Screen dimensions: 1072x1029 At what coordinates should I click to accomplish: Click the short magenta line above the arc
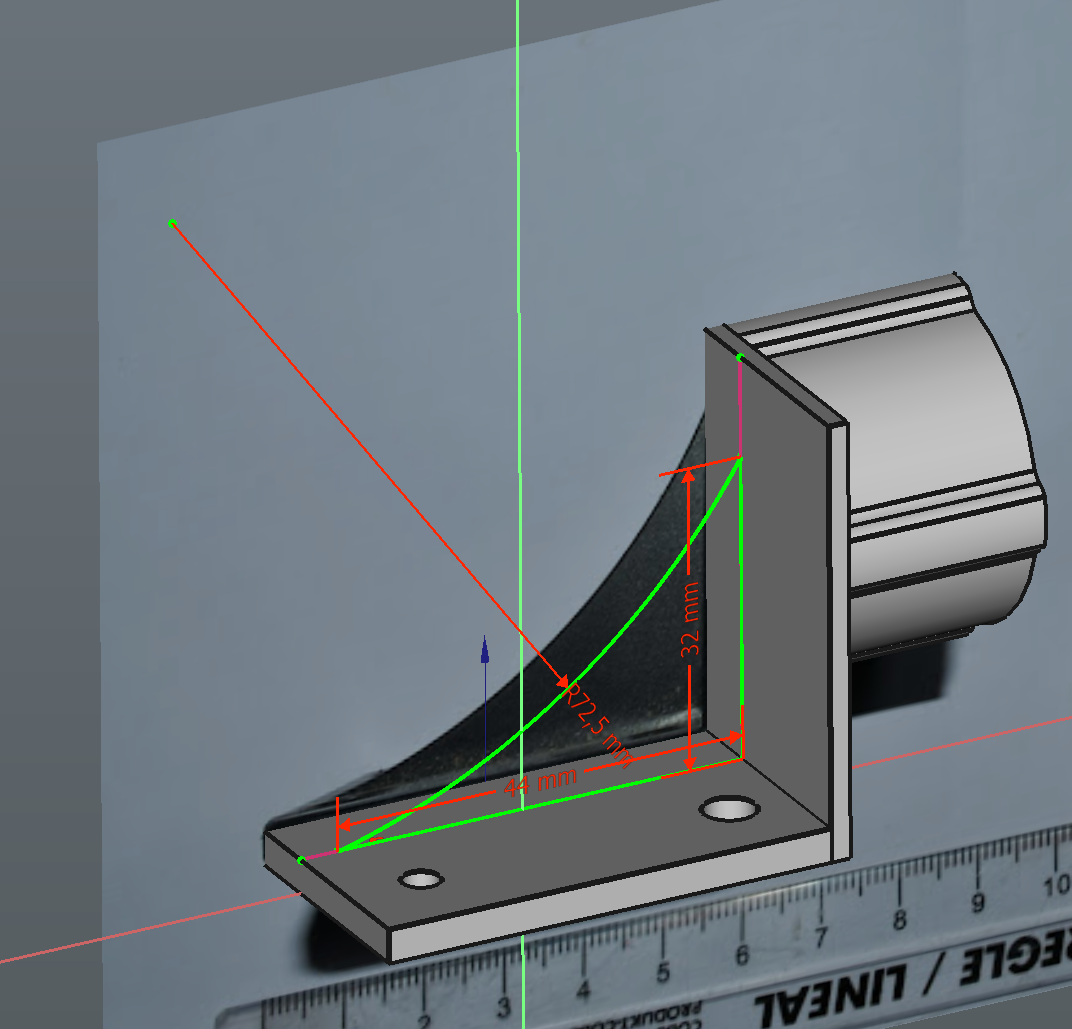point(740,405)
